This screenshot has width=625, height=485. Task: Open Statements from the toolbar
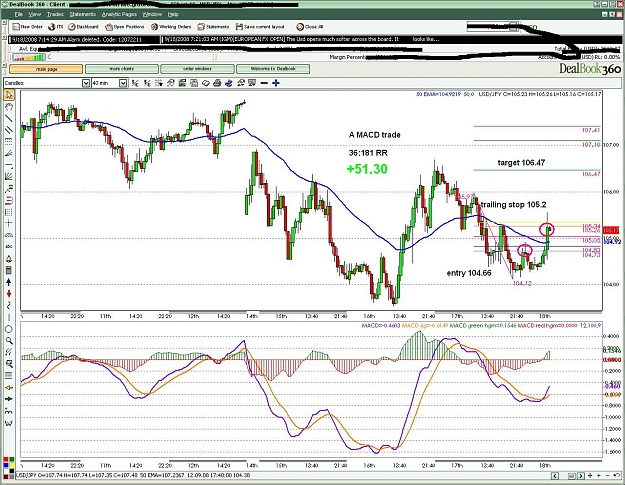point(213,27)
